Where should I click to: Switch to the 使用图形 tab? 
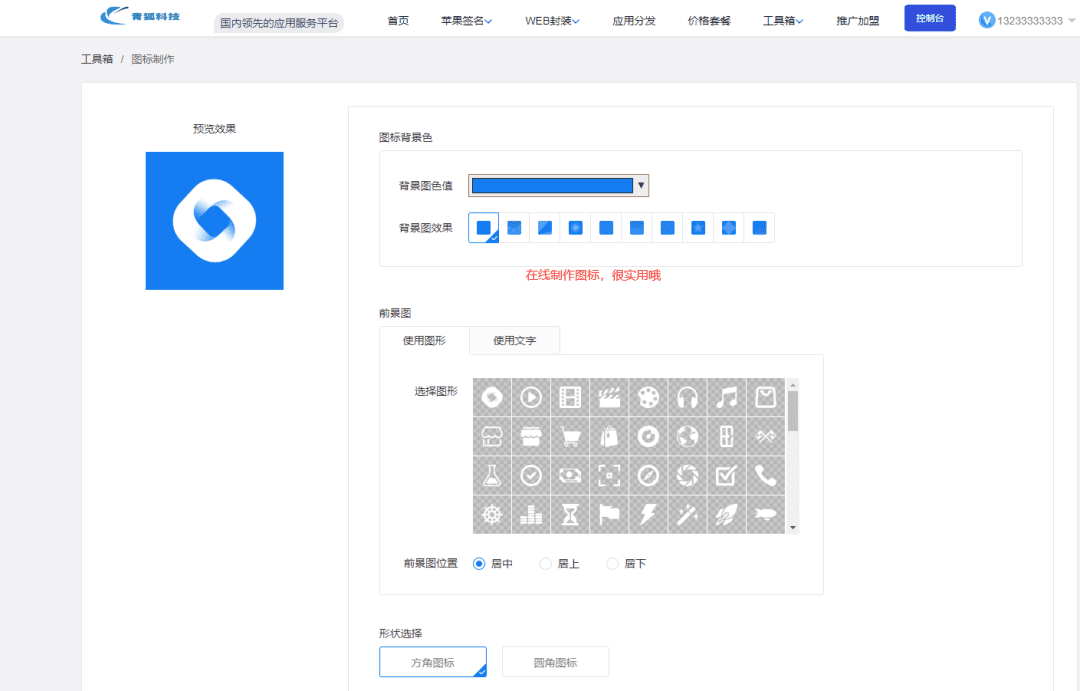(x=424, y=340)
